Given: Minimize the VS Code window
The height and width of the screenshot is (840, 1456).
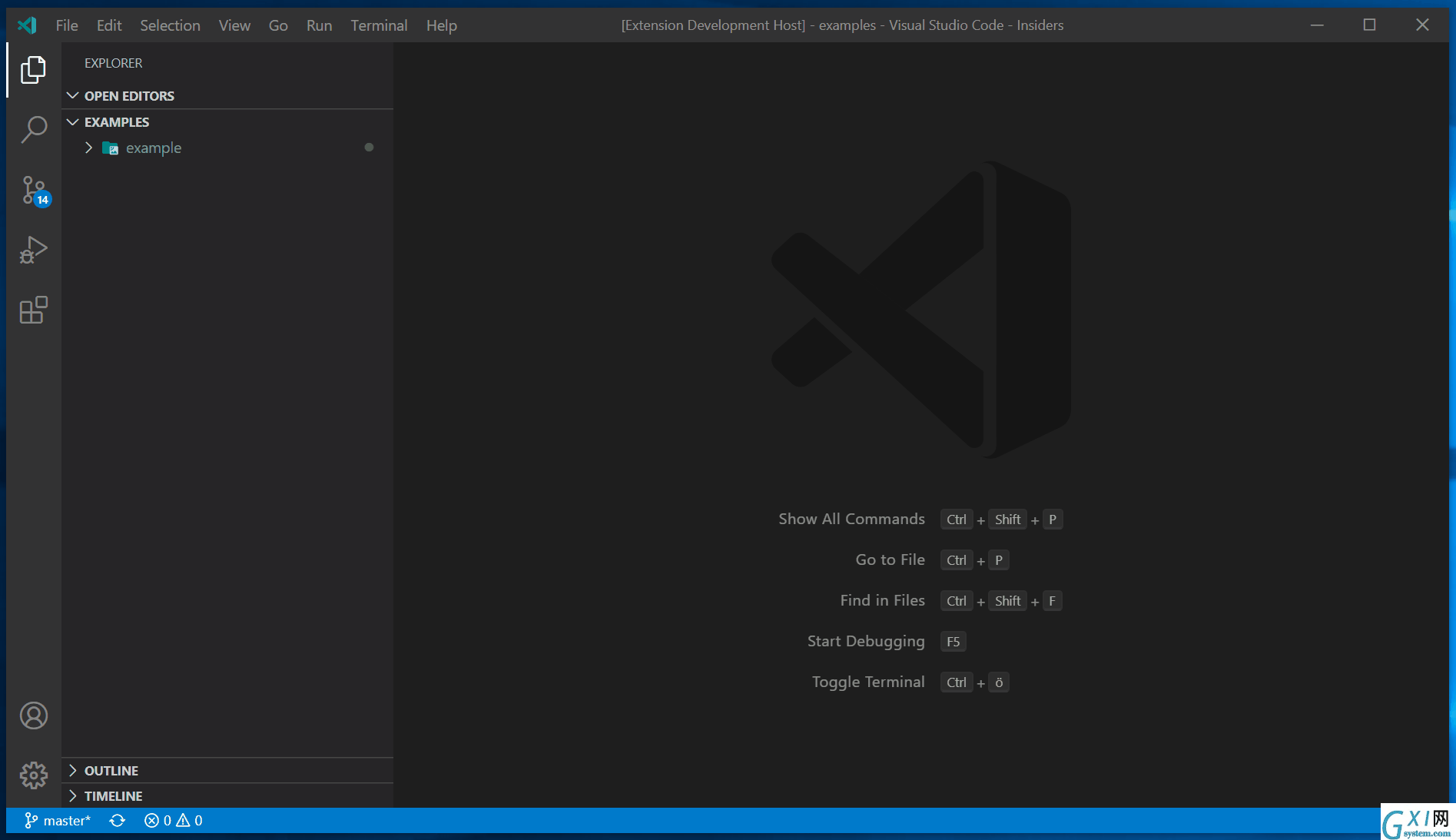Looking at the screenshot, I should tap(1317, 25).
